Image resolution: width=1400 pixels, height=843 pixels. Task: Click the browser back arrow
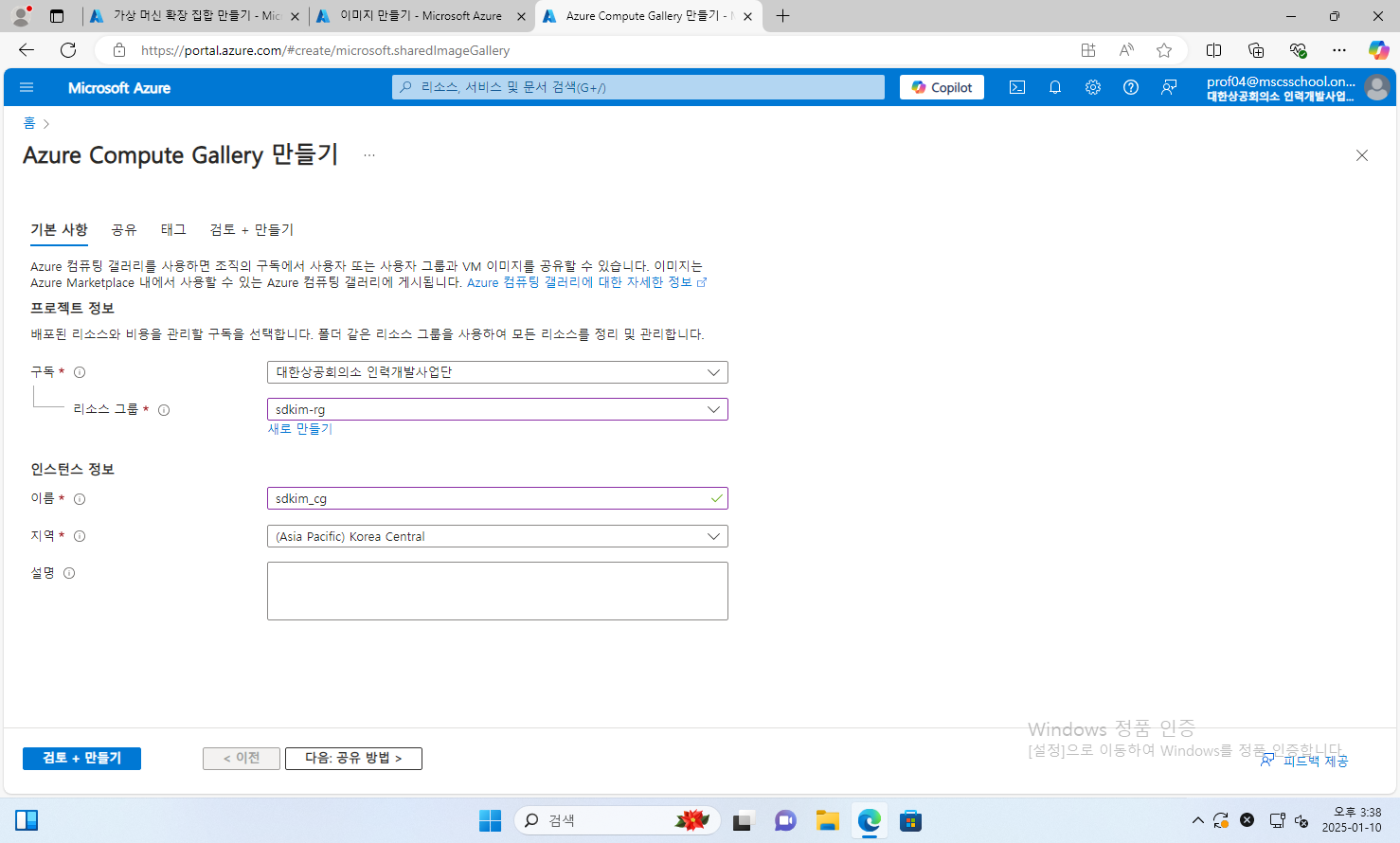point(27,50)
